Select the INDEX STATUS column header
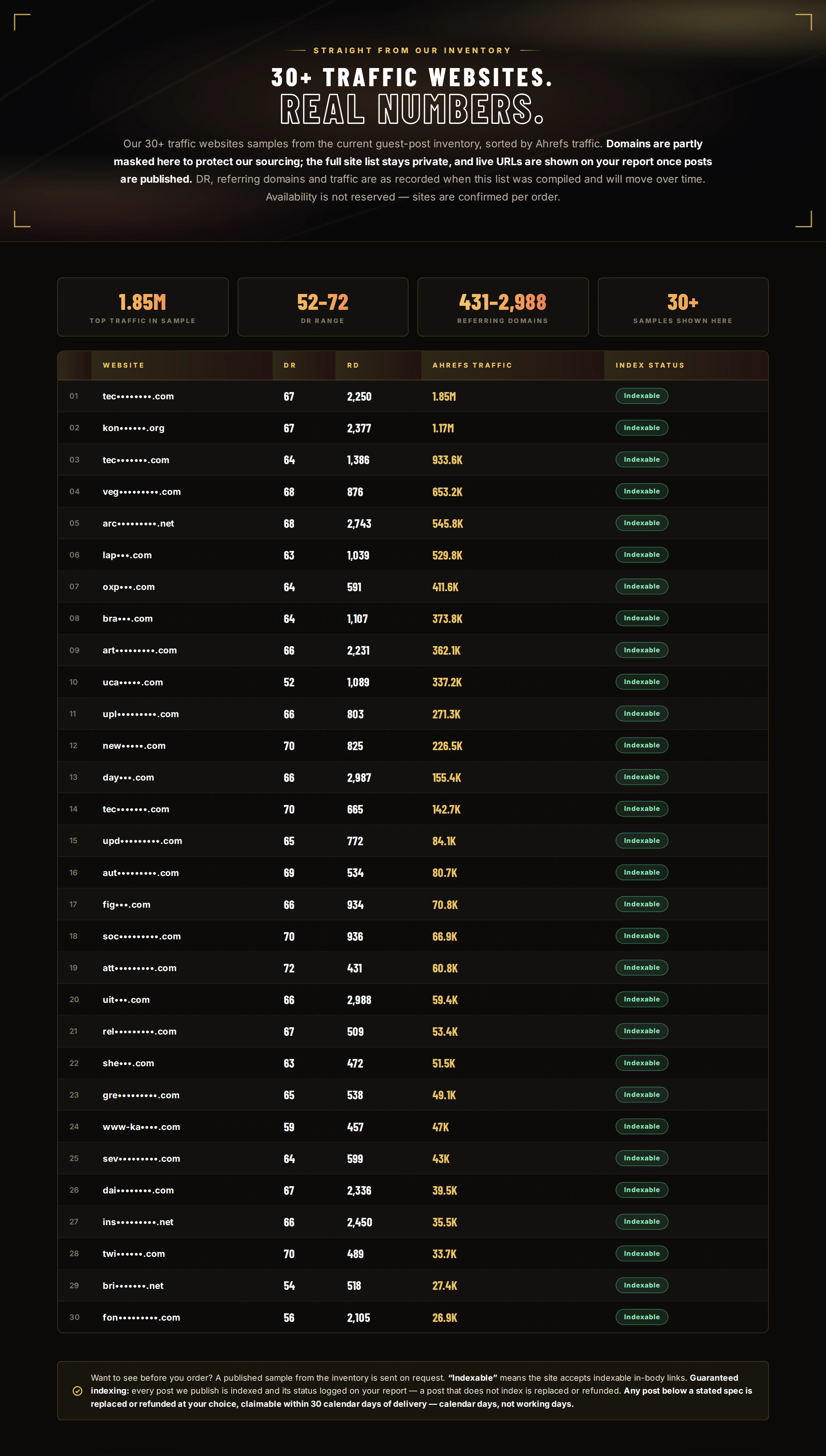826x1456 pixels. click(650, 365)
